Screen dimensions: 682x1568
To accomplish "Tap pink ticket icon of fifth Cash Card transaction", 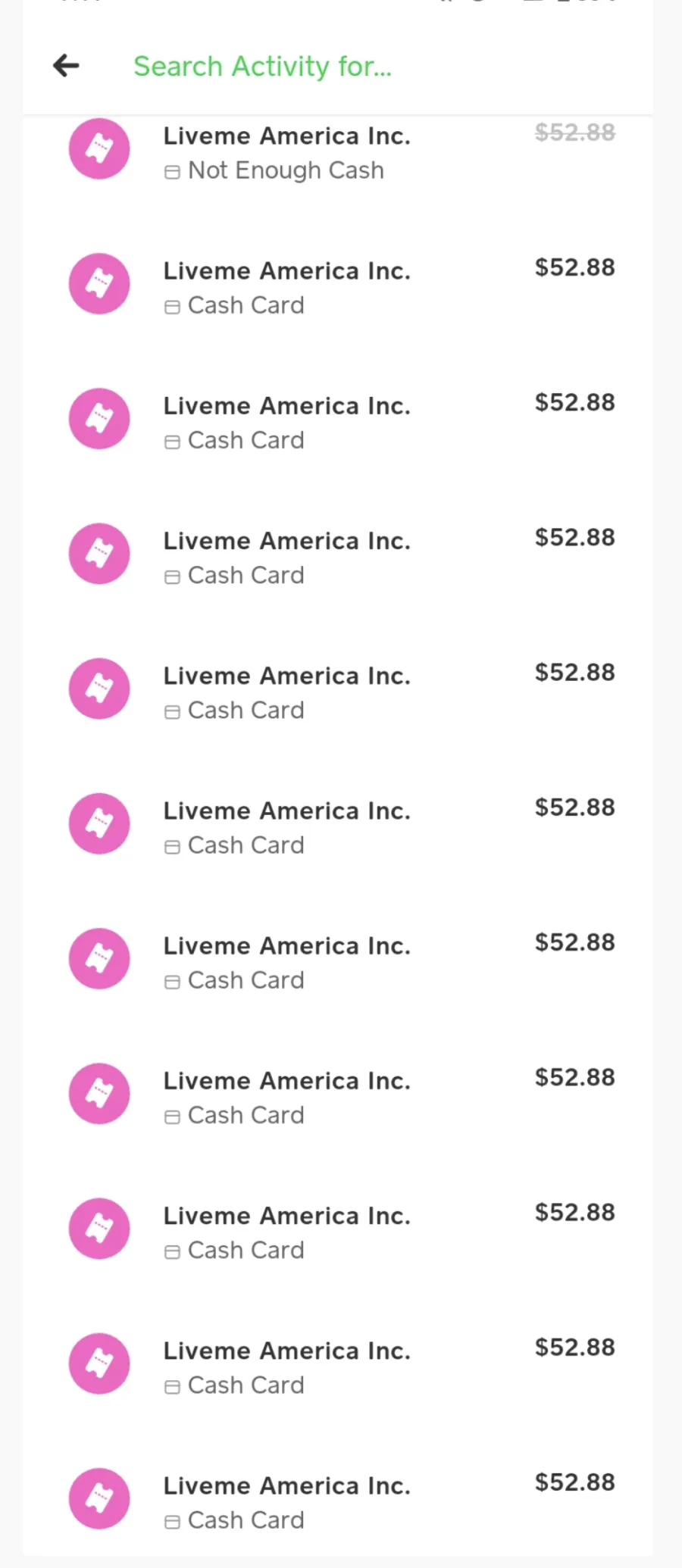I will 99,823.
